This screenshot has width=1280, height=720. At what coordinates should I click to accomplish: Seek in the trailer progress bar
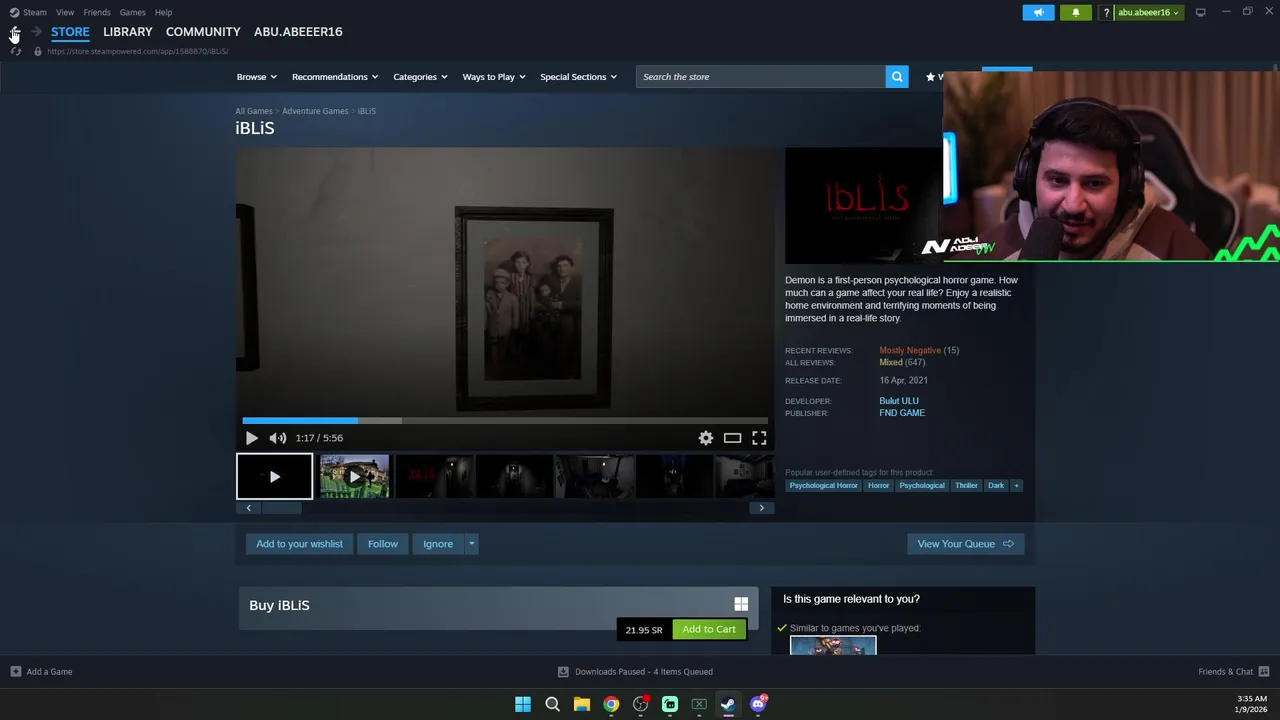click(505, 421)
